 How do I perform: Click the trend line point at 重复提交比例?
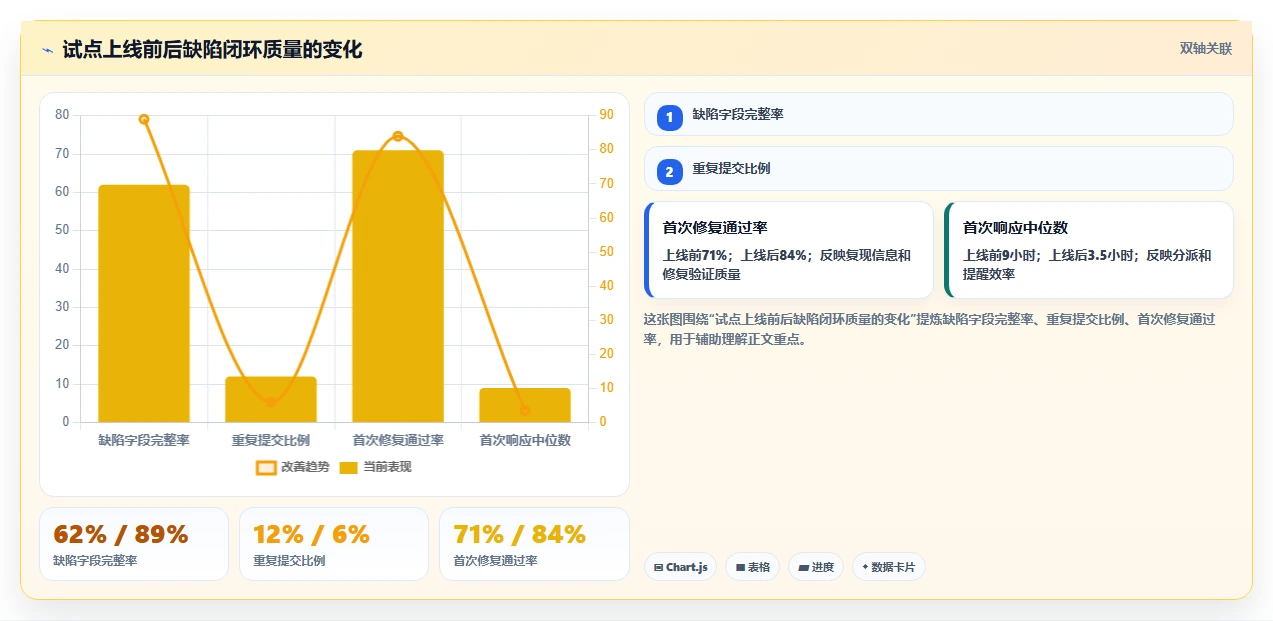coord(271,402)
